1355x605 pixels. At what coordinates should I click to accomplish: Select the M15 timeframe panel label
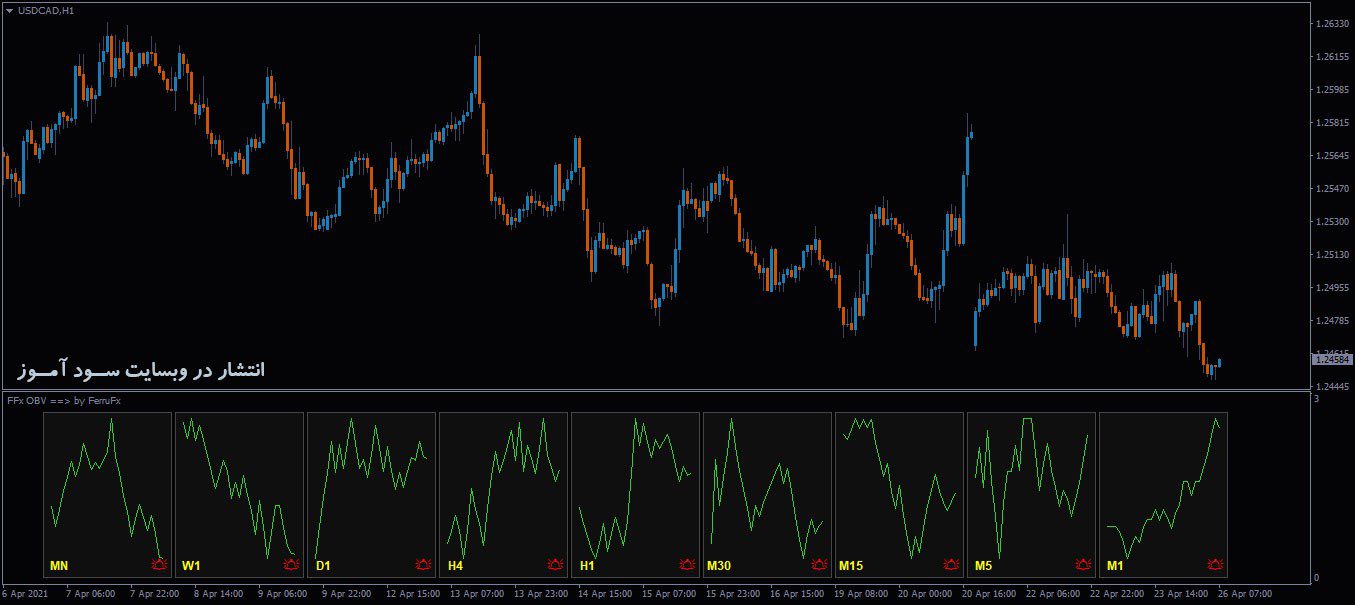[x=853, y=564]
